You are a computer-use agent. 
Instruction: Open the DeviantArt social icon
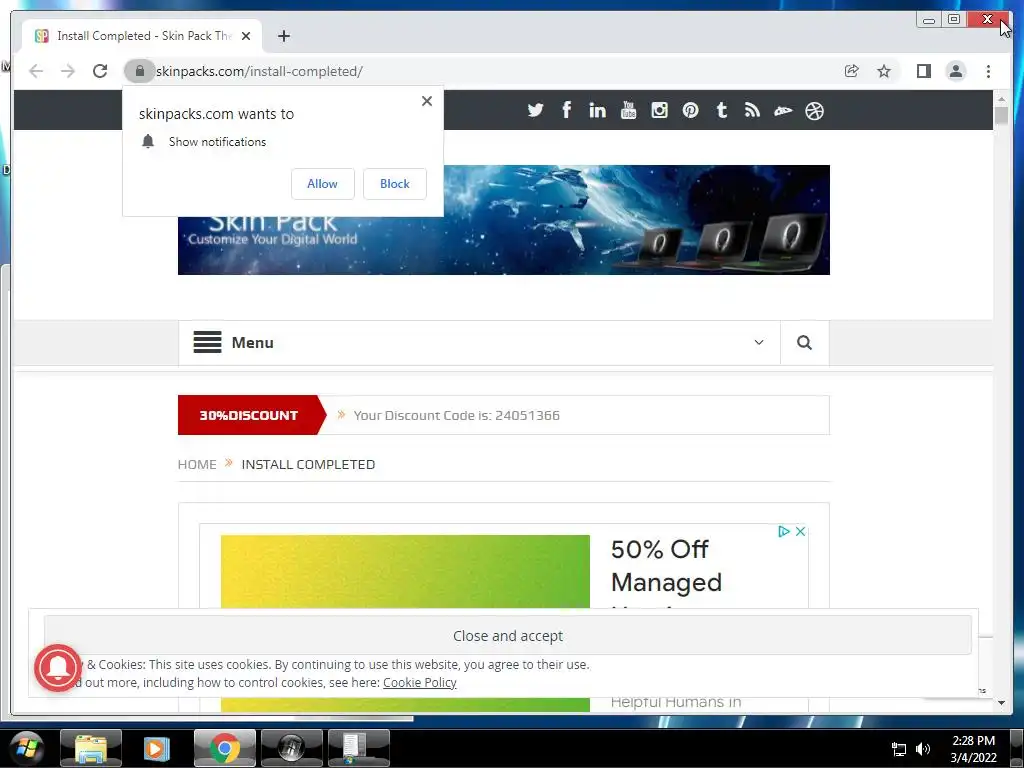click(x=783, y=110)
